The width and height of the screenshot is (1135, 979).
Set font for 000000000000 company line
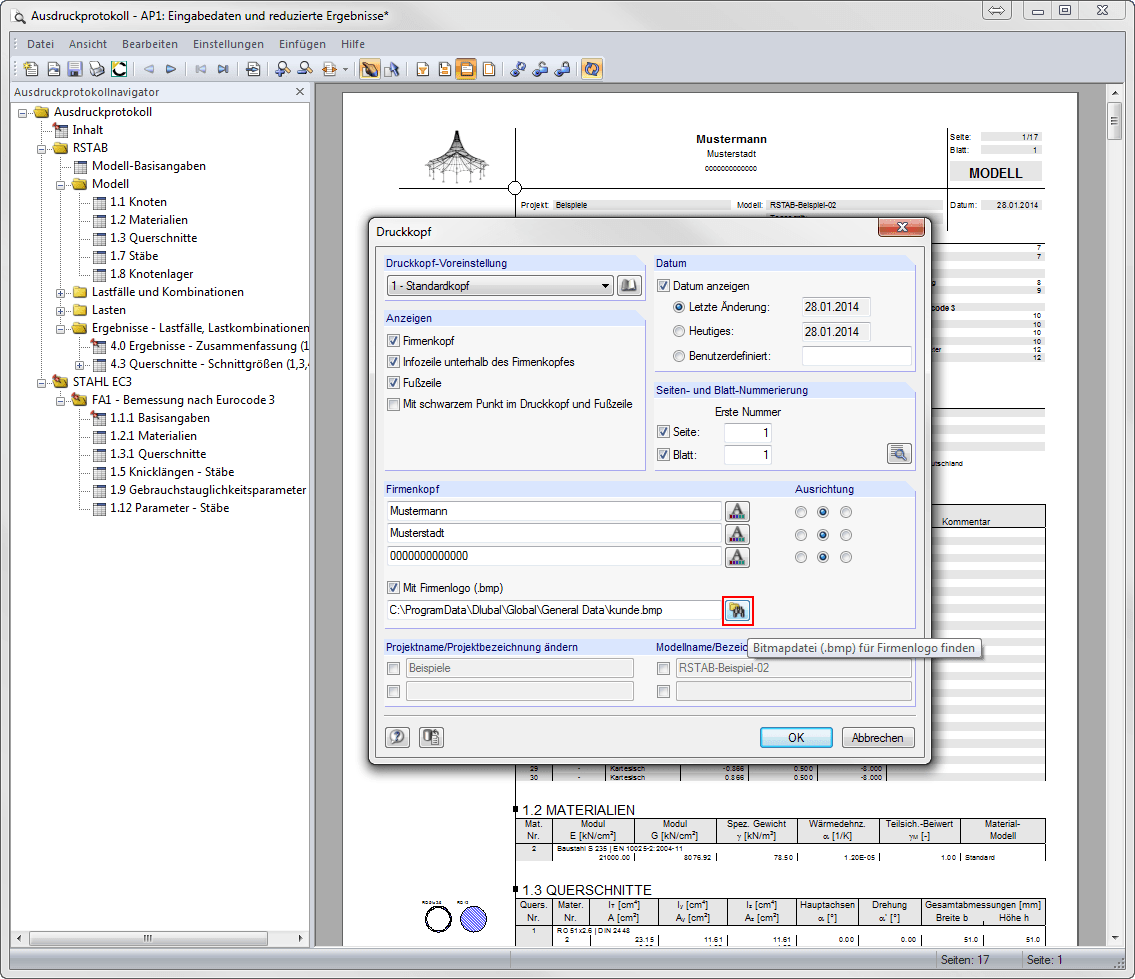tap(737, 557)
